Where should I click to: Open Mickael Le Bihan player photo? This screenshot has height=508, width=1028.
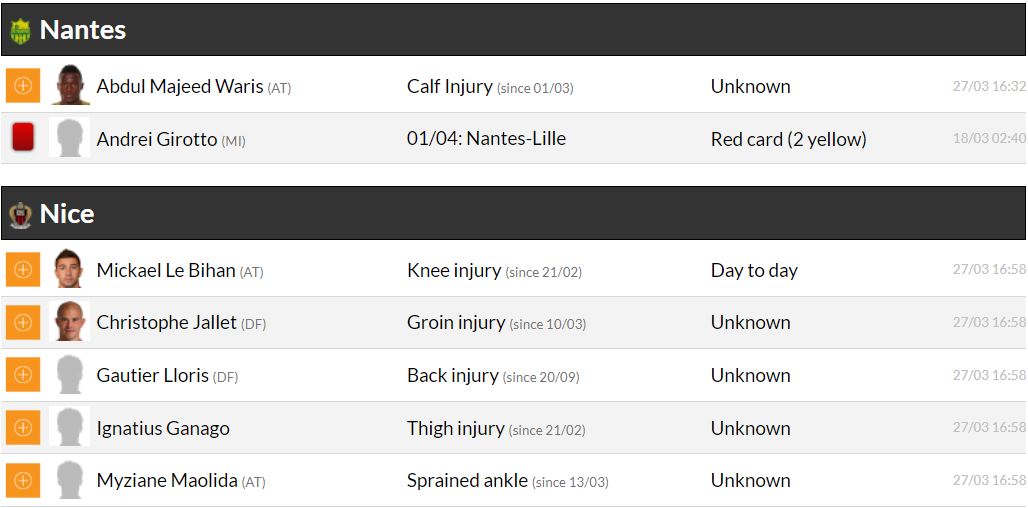[70, 270]
